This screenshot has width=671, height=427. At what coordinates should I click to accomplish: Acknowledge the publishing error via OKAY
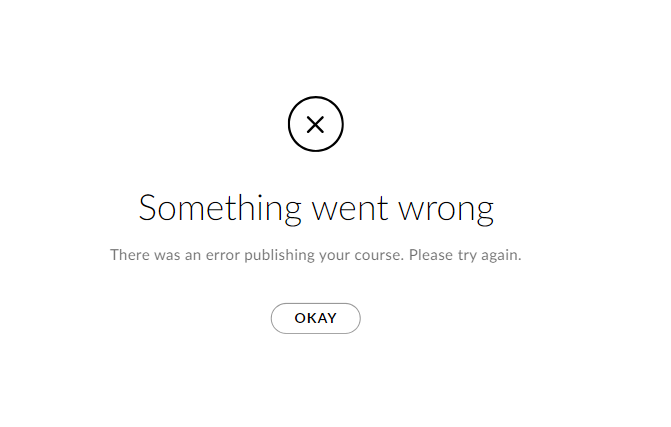click(315, 318)
